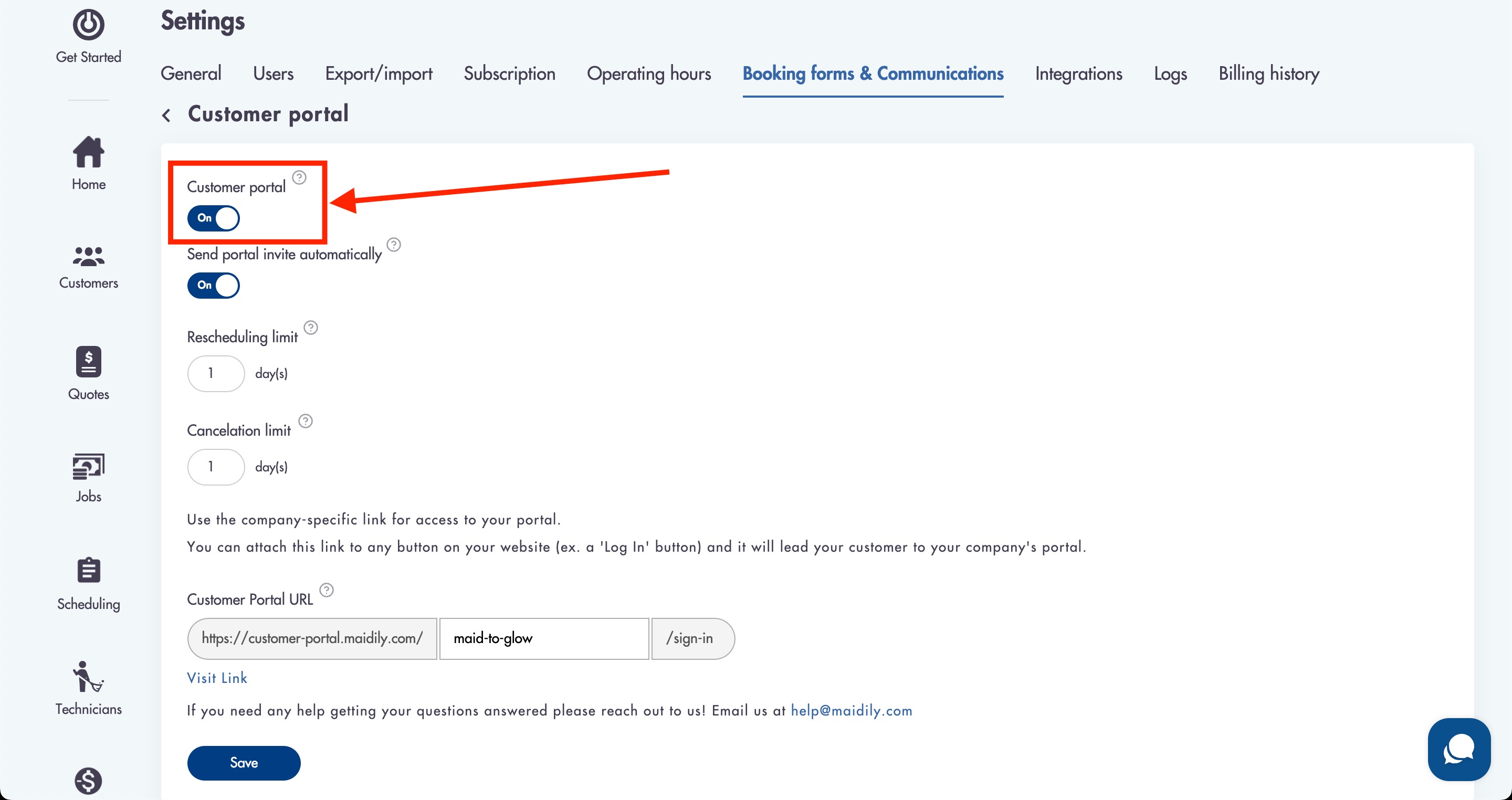This screenshot has width=1512, height=800.
Task: Disable Send portal invite automatically toggle
Action: point(214,285)
